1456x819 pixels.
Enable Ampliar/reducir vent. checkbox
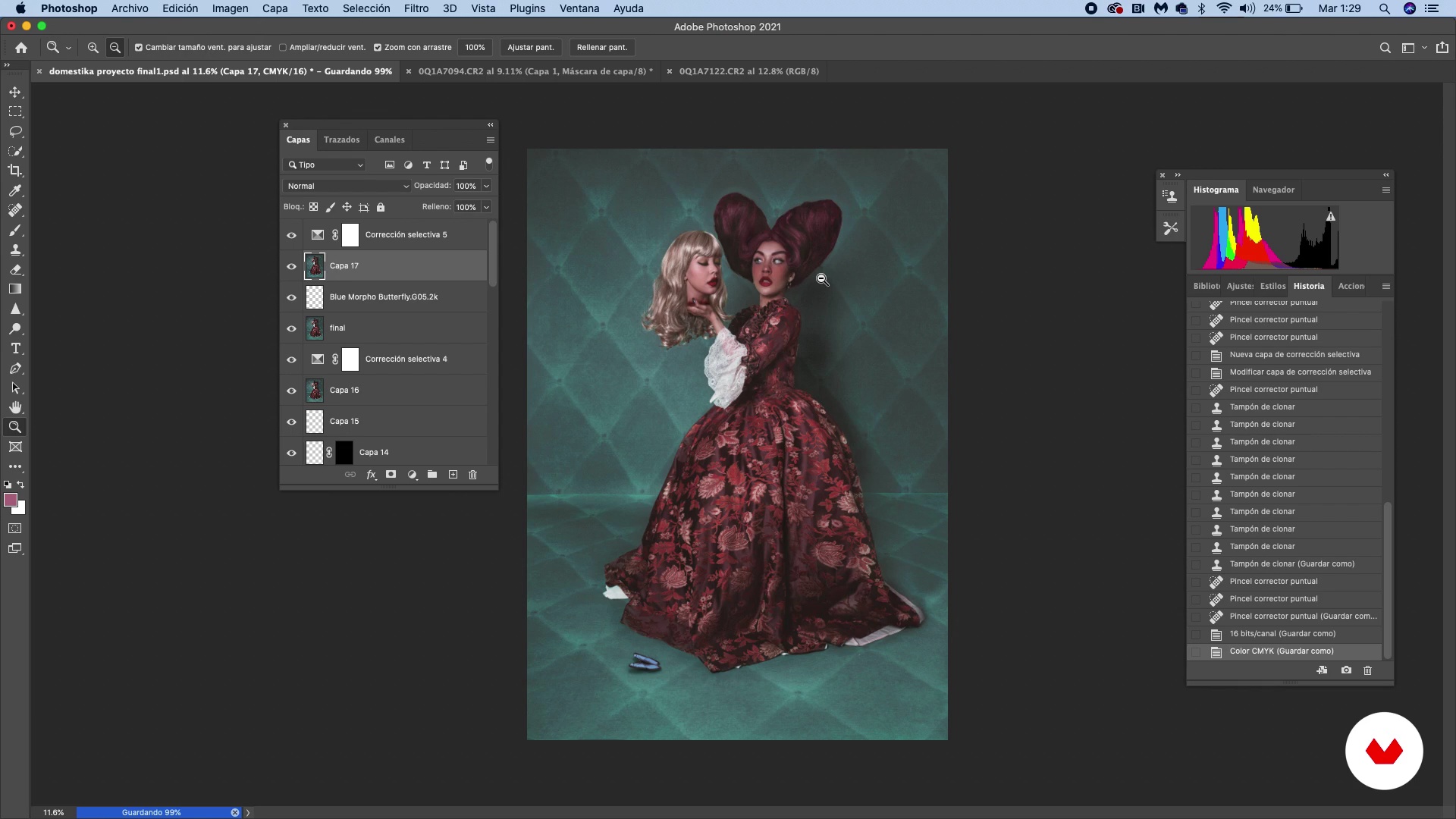pyautogui.click(x=283, y=47)
